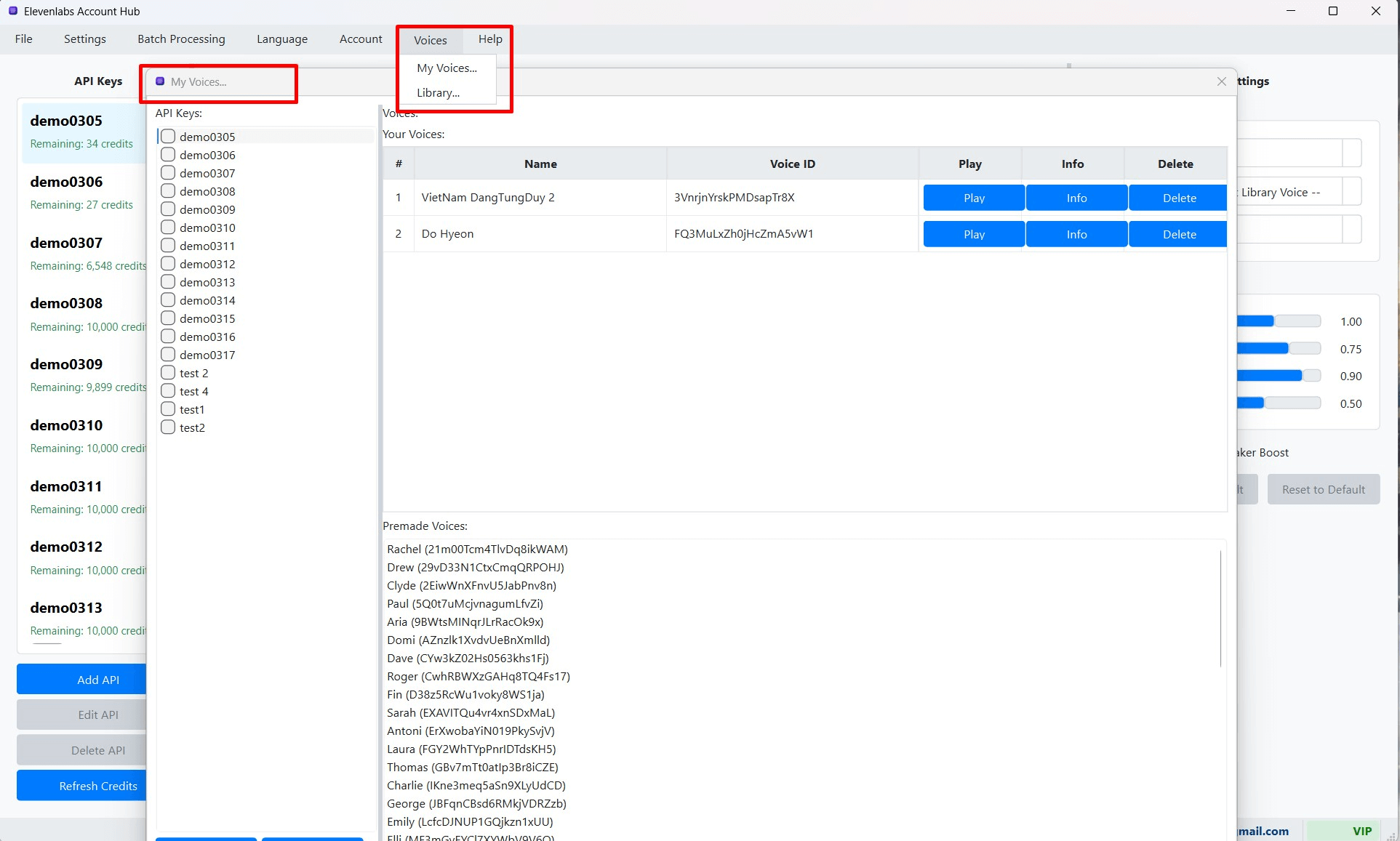Tick the test 4 API key checkbox

pyautogui.click(x=168, y=391)
